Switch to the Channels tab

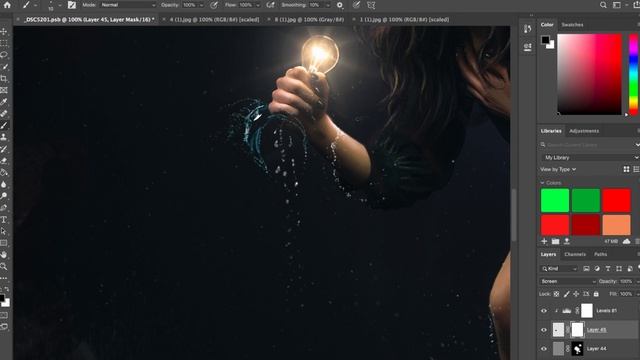point(575,254)
